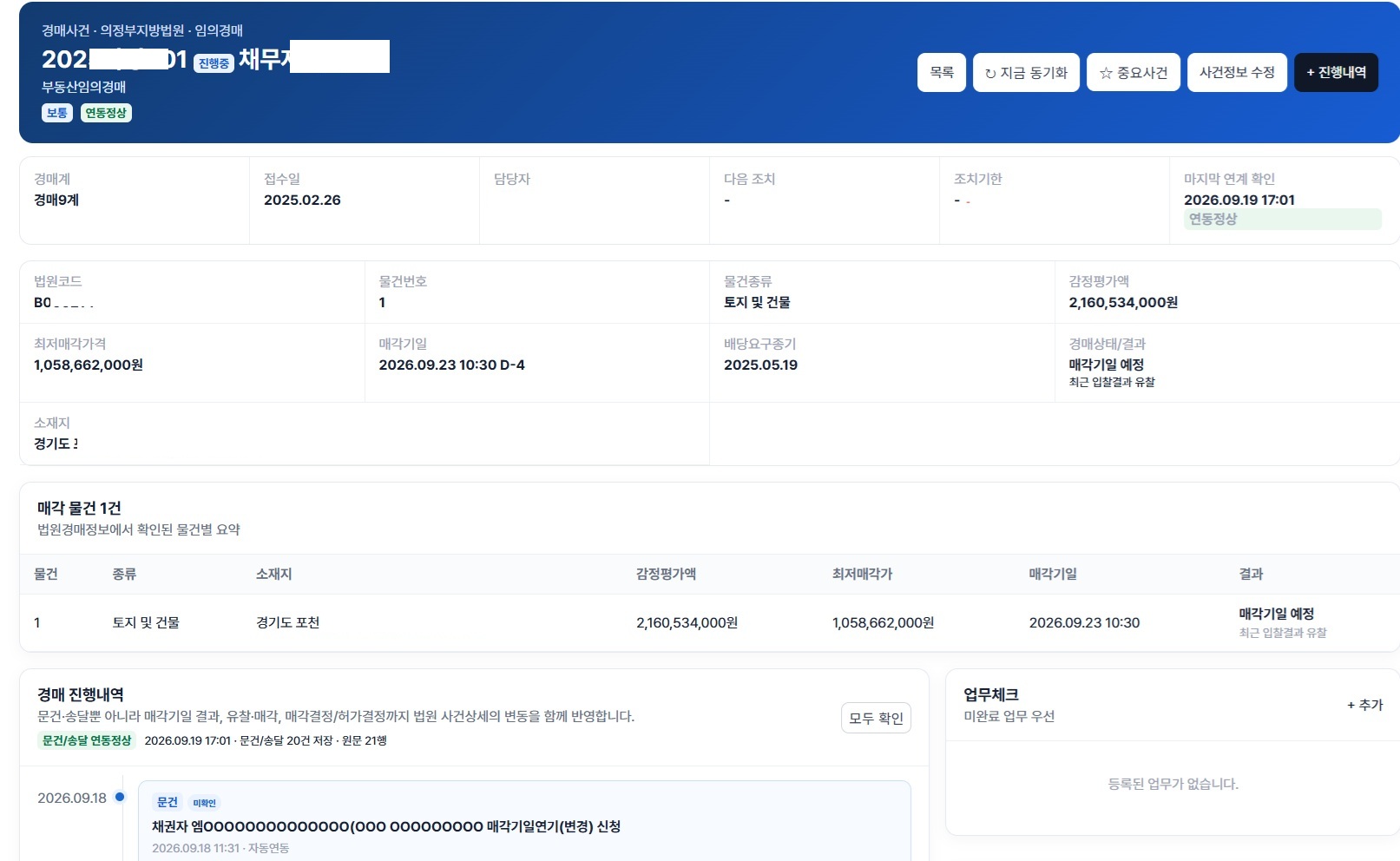This screenshot has width=1400, height=861.
Task: Click the 결과 column header
Action: (x=1251, y=574)
